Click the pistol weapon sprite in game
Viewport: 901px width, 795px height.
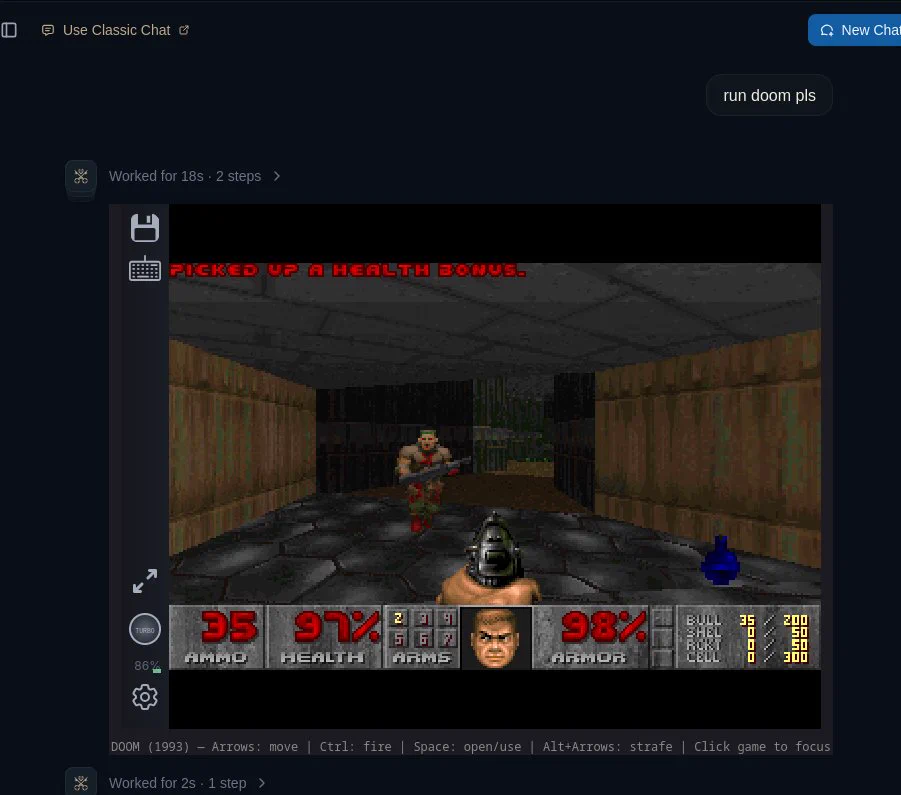492,558
